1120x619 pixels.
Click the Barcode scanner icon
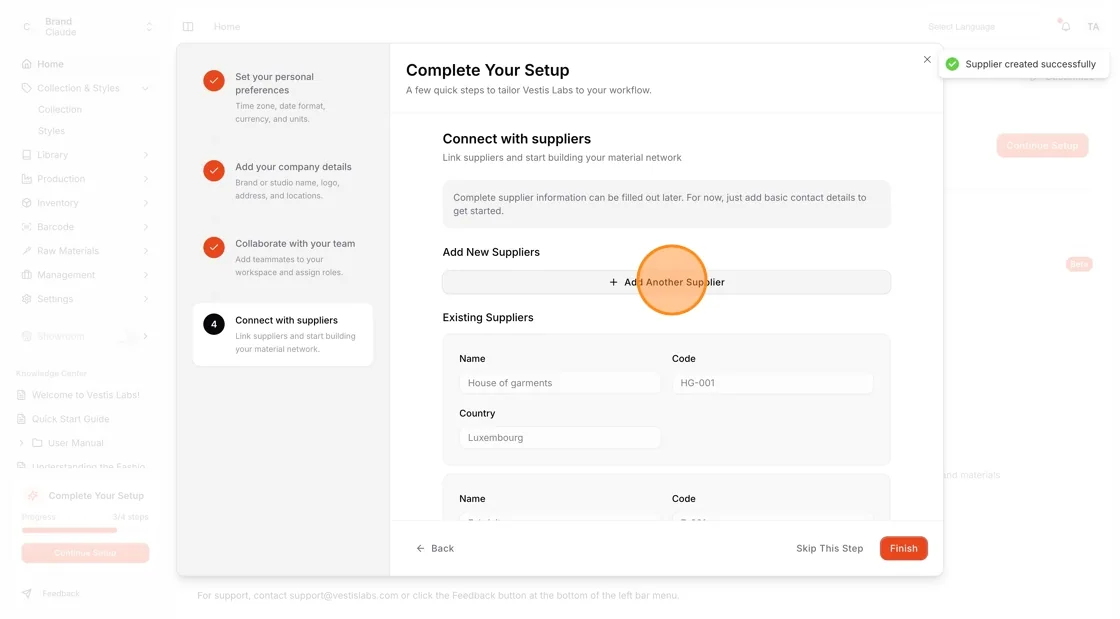26,227
